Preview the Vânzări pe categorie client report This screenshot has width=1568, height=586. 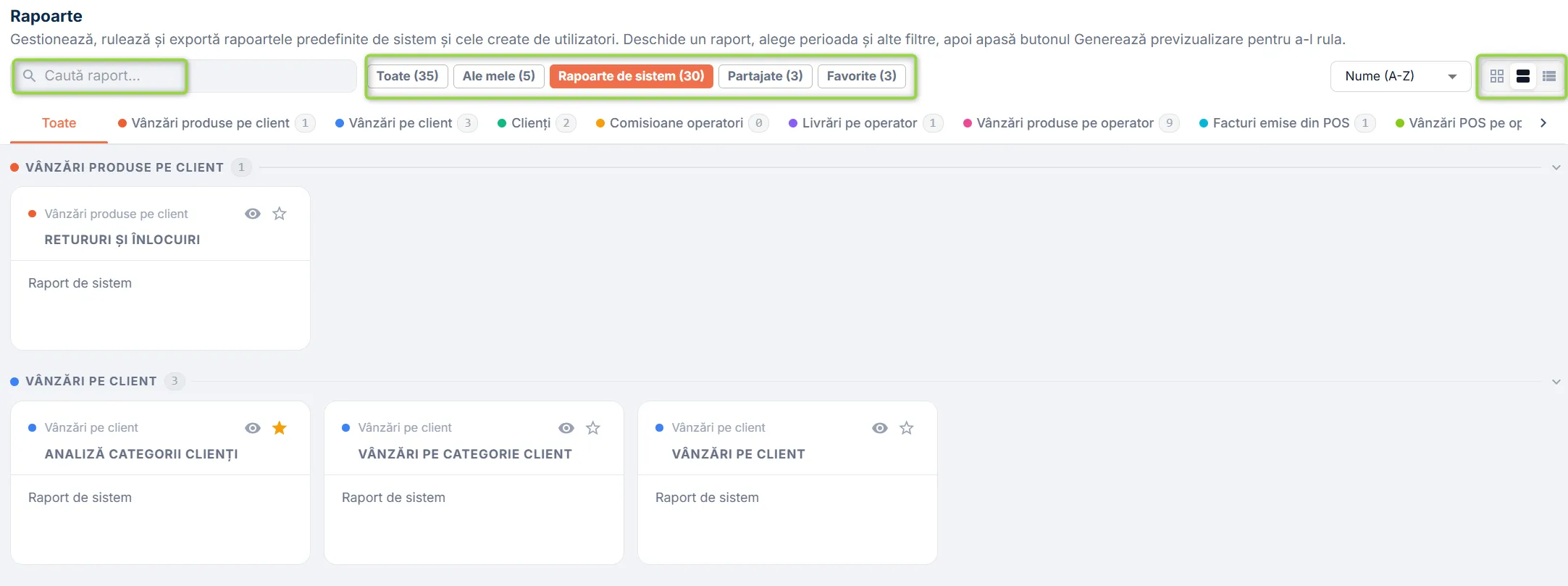tap(566, 428)
